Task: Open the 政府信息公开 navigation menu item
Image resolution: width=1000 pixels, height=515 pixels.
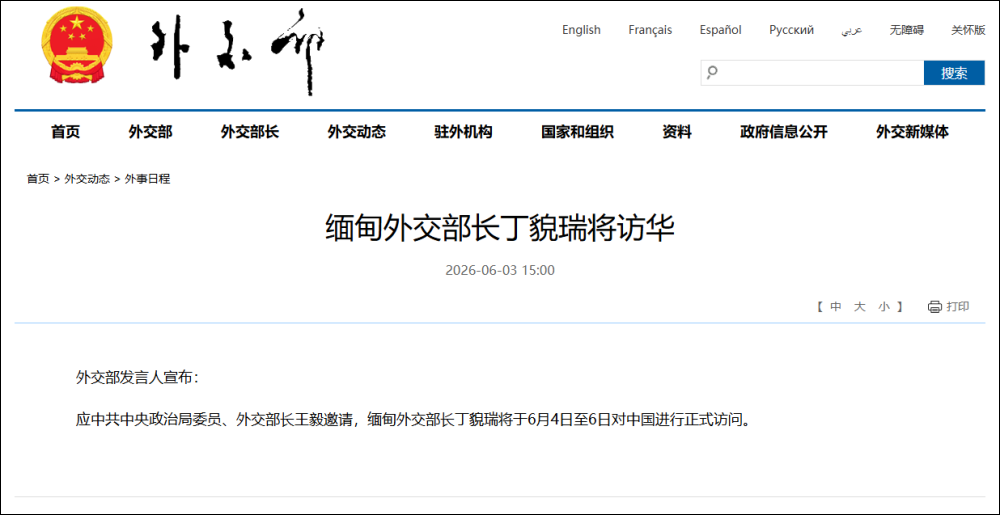Action: pos(784,132)
